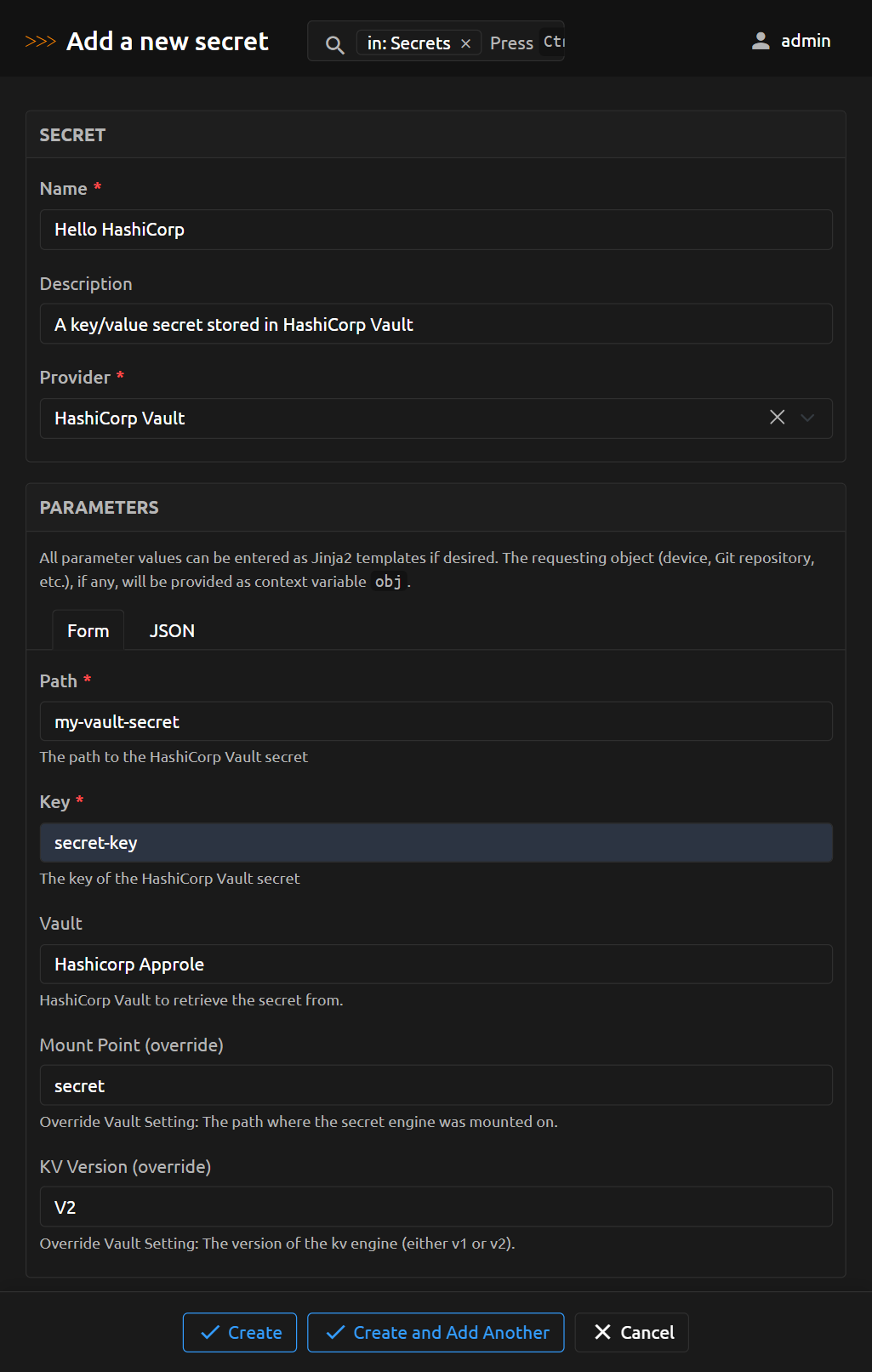Image resolution: width=872 pixels, height=1372 pixels.
Task: Switch to the JSON tab
Action: (172, 631)
